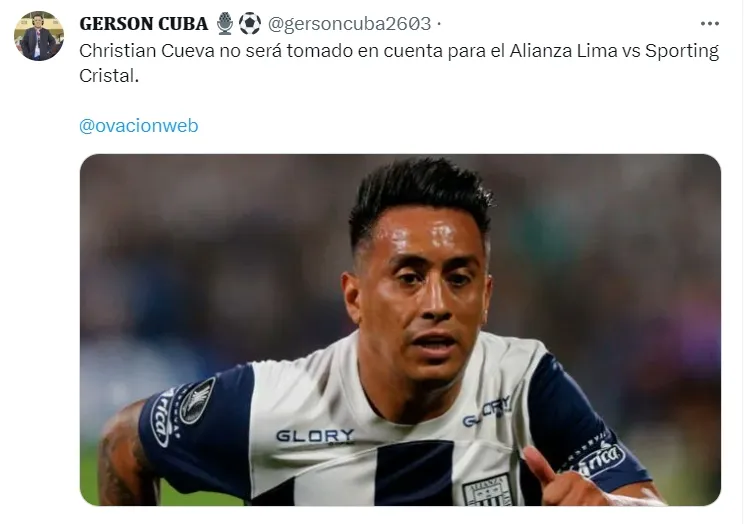747x524 pixels.
Task: Click the tweet text about Christian Cueva
Action: point(399,63)
